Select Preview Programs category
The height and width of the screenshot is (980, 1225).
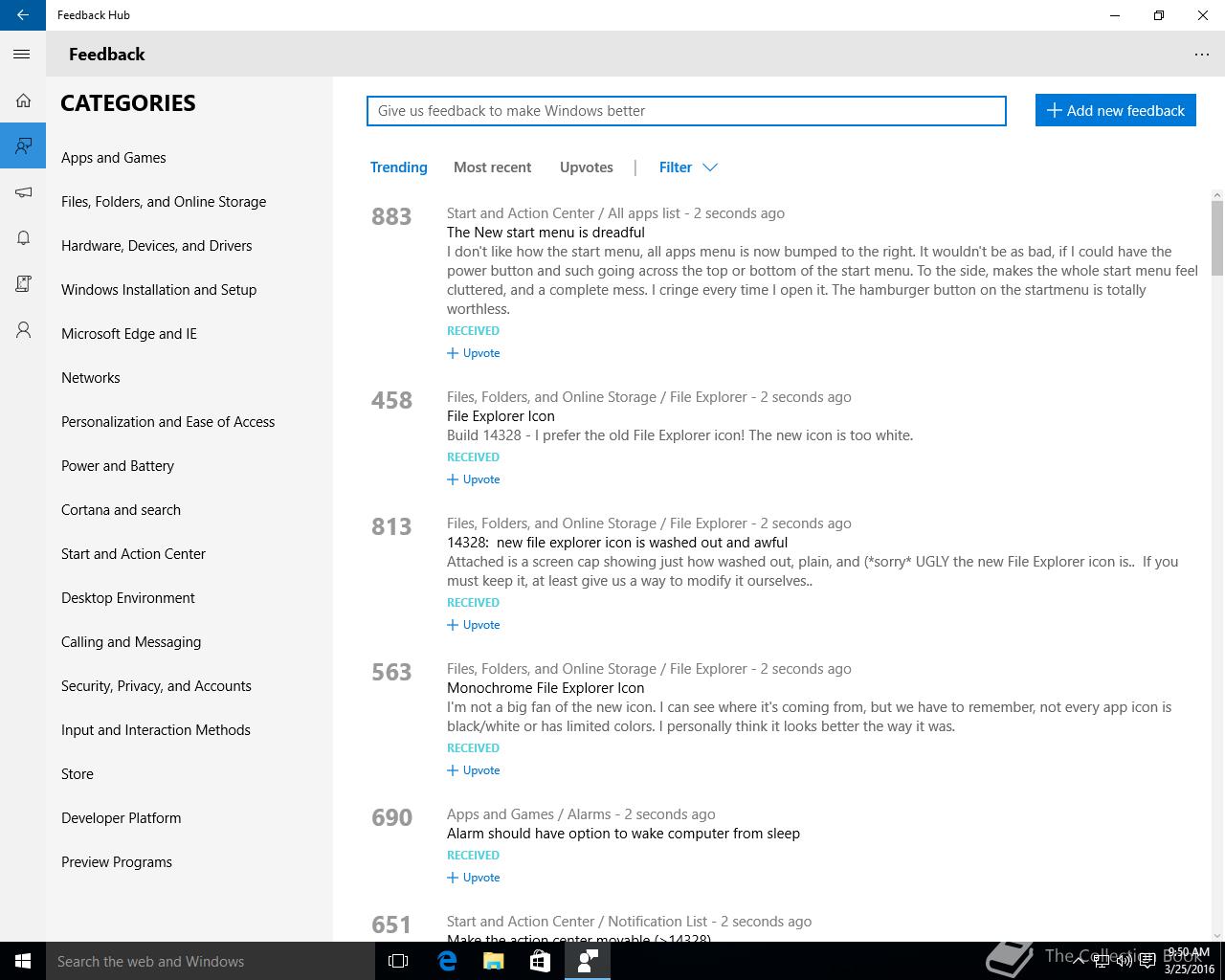coord(117,862)
